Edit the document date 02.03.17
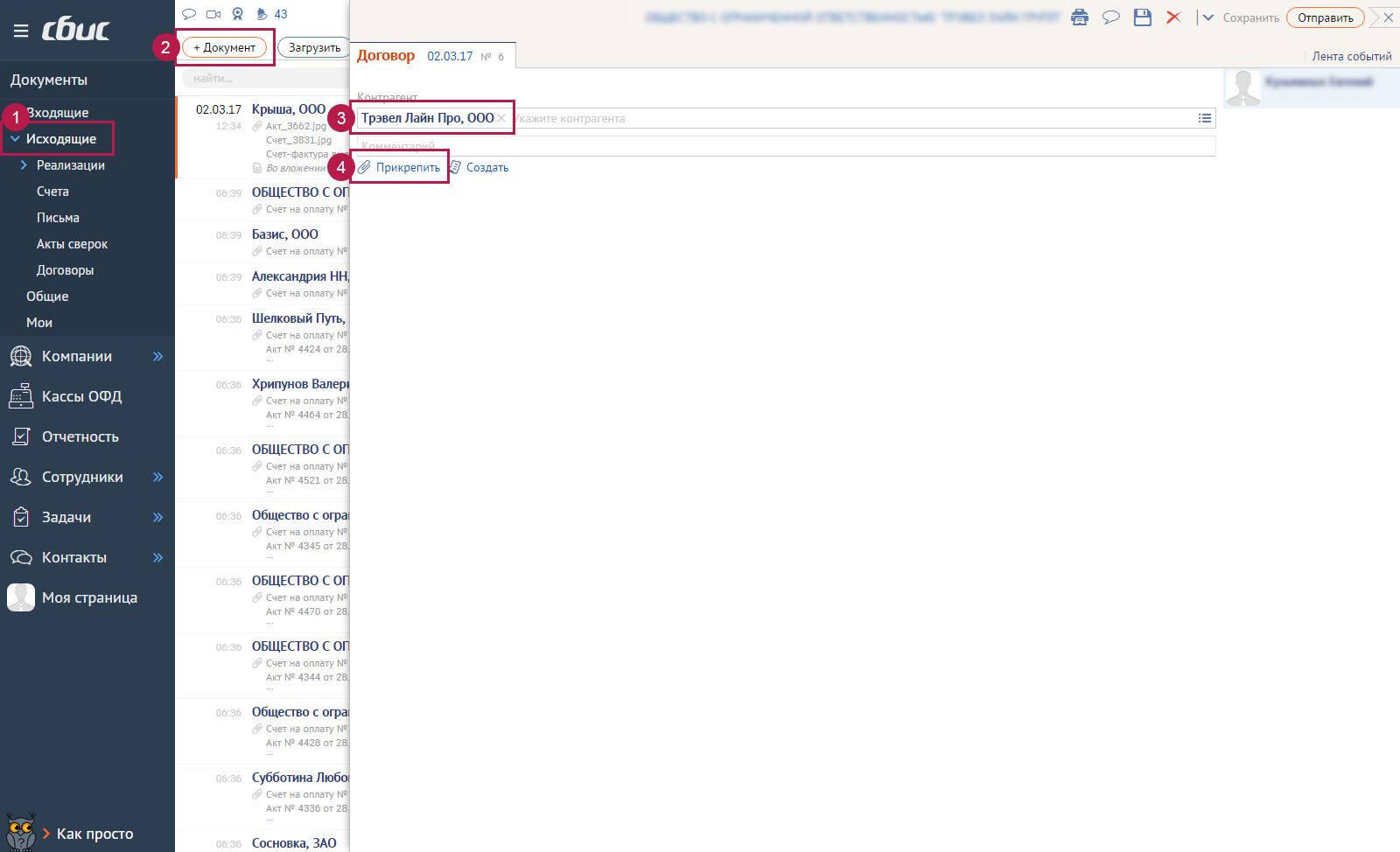The image size is (1400, 852). (x=450, y=56)
